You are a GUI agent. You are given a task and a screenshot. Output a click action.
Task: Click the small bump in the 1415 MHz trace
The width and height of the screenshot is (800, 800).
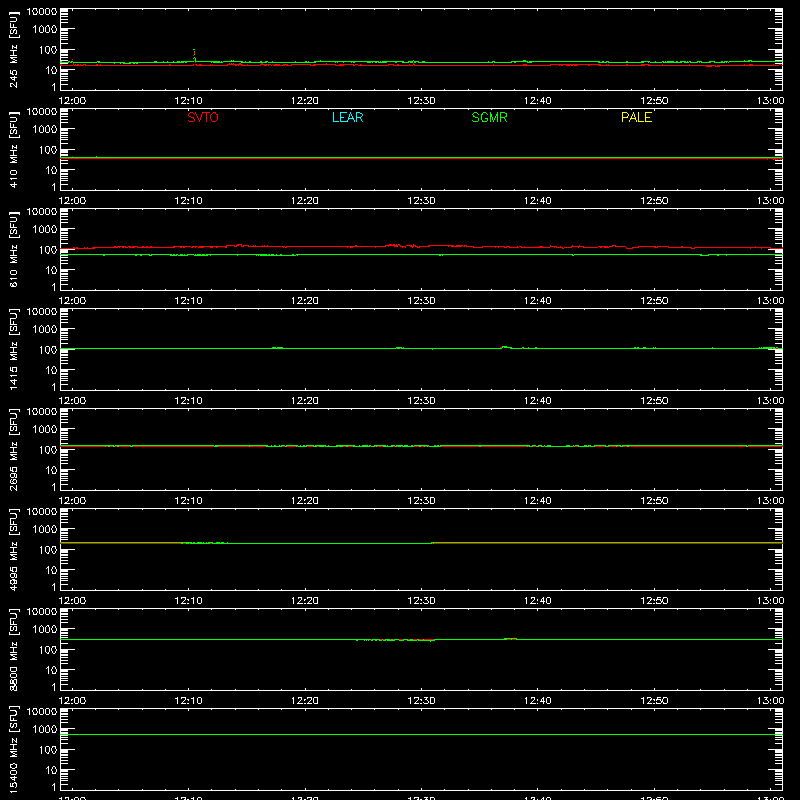(x=505, y=347)
